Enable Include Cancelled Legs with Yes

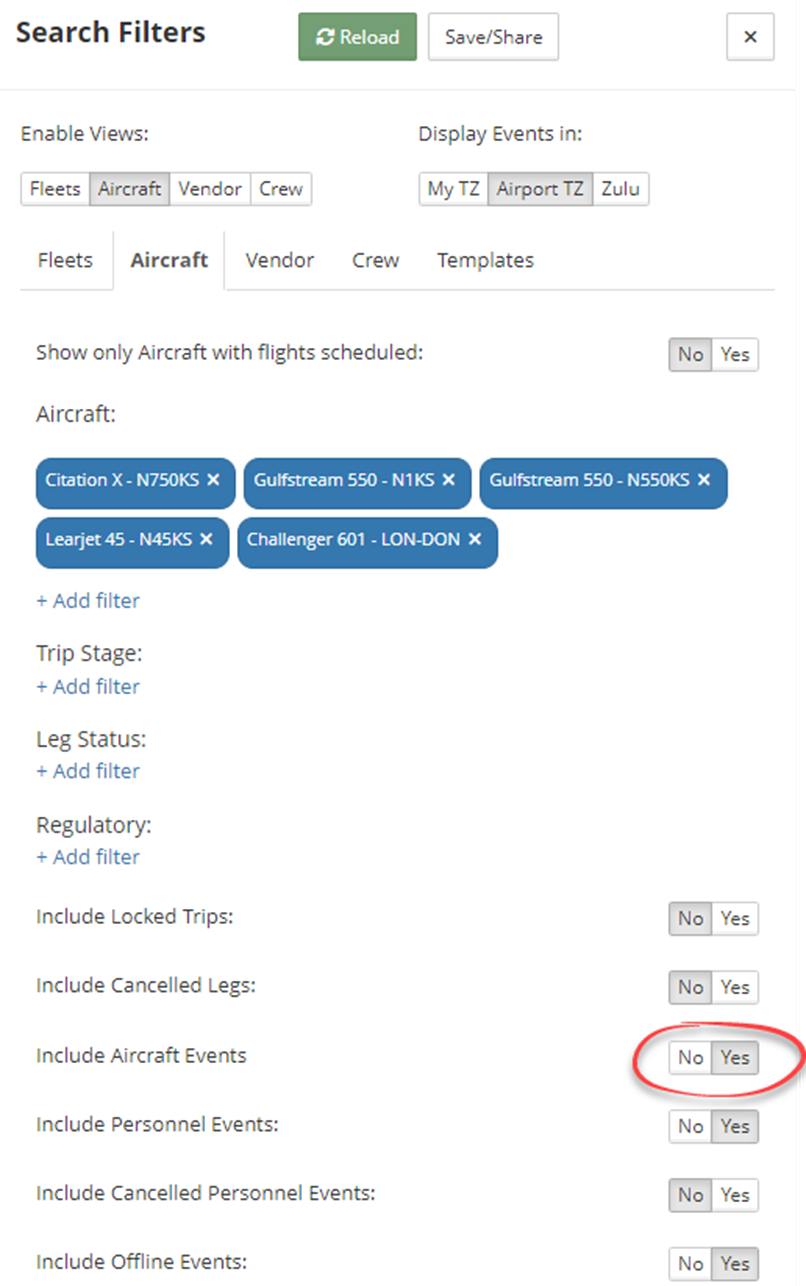click(735, 987)
